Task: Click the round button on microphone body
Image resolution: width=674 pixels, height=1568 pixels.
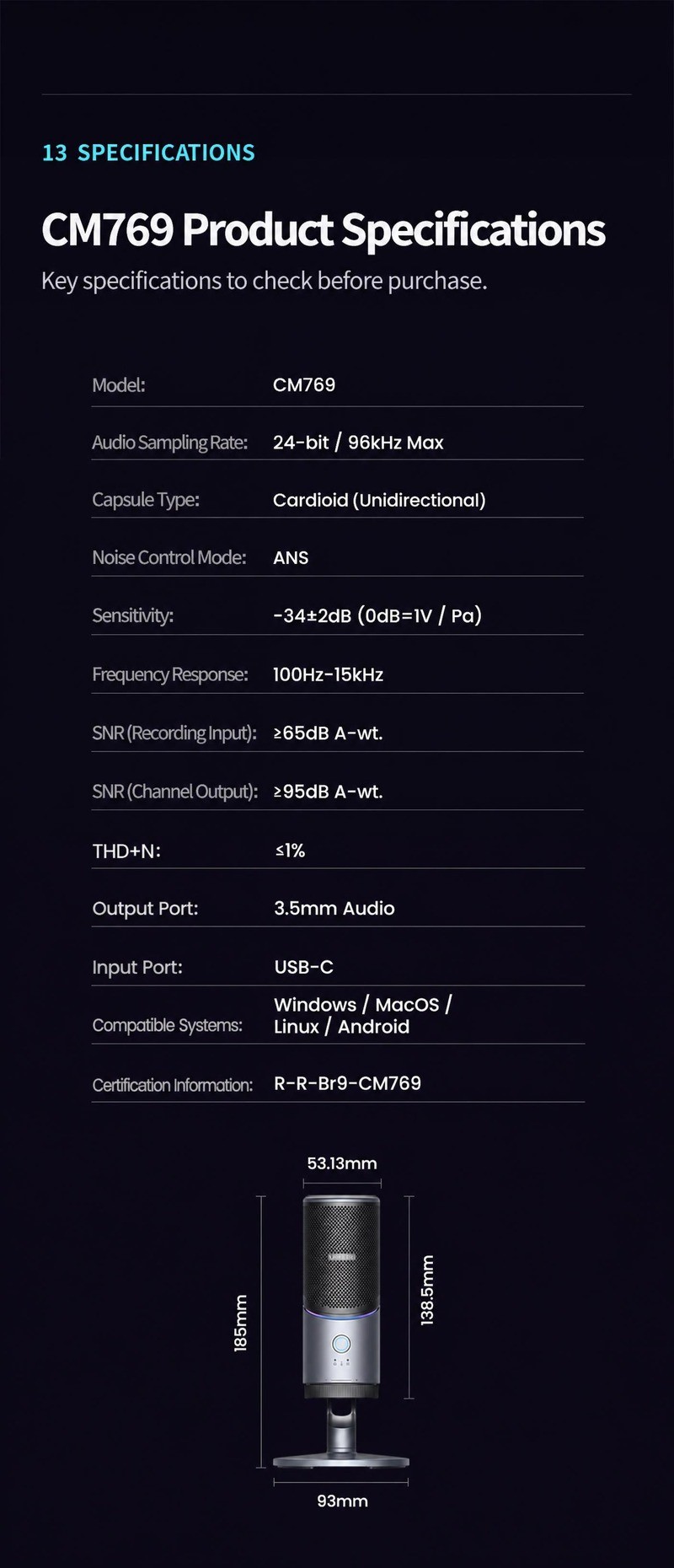Action: [341, 1344]
